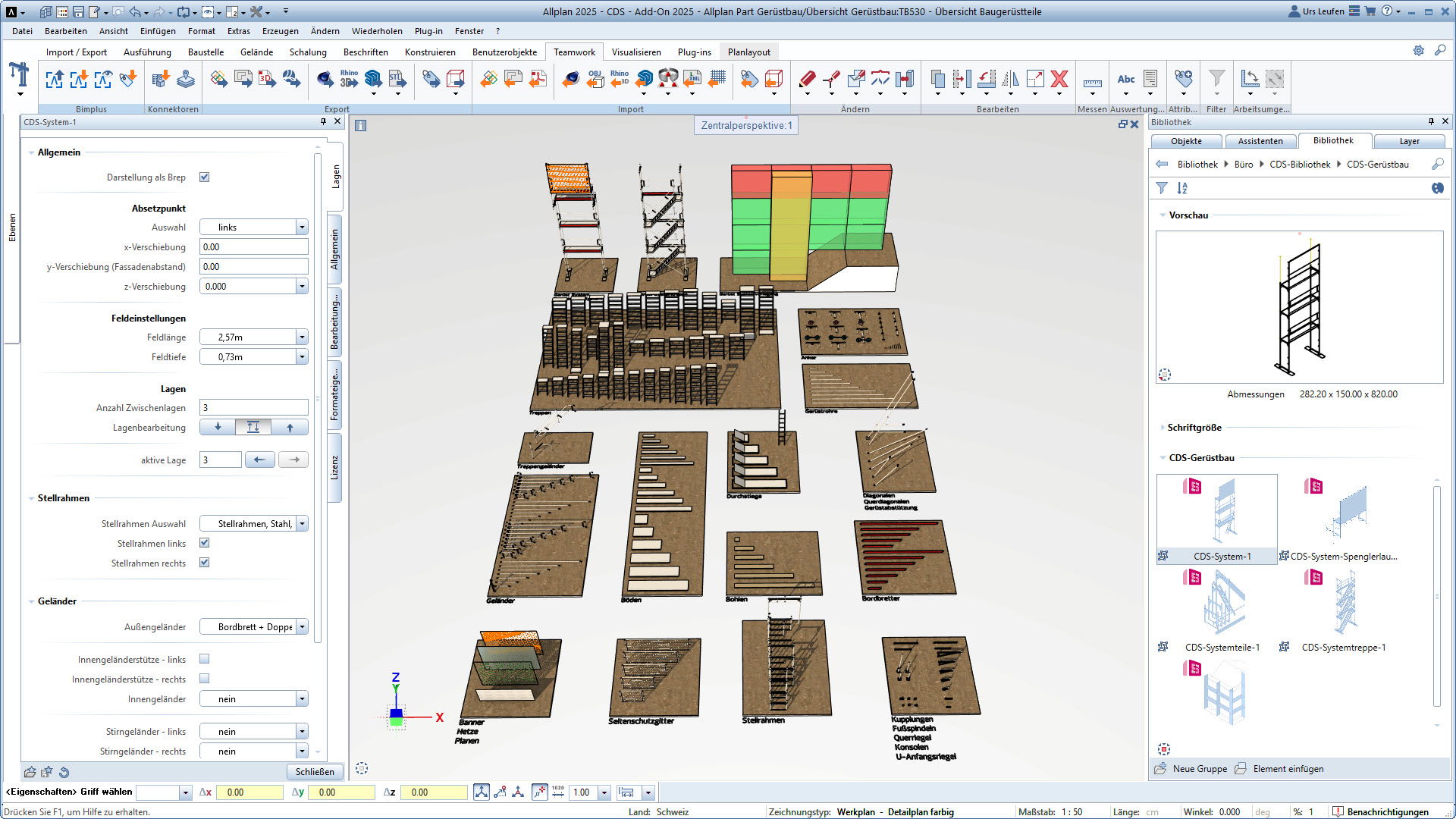The width and height of the screenshot is (1456, 819).
Task: Click the Δx coordinate input field
Action: point(249,792)
